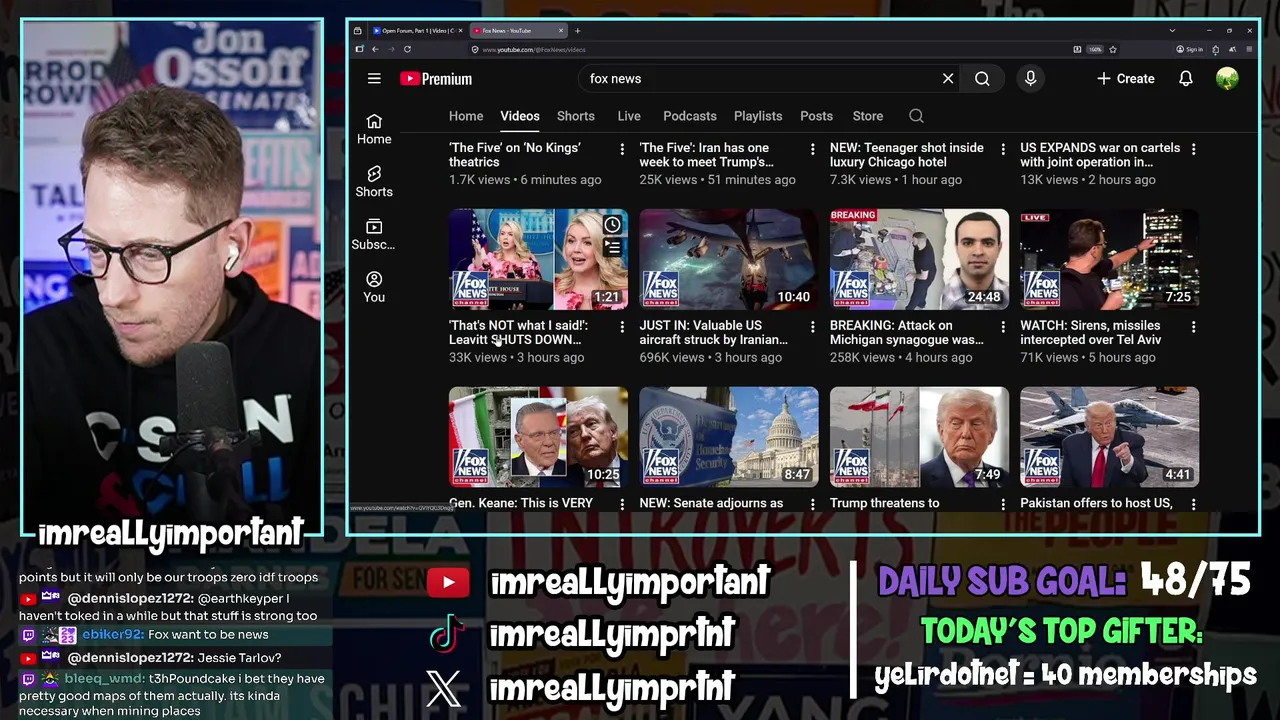This screenshot has width=1280, height=720.
Task: Click the youtube.com address bar
Action: tap(770, 49)
